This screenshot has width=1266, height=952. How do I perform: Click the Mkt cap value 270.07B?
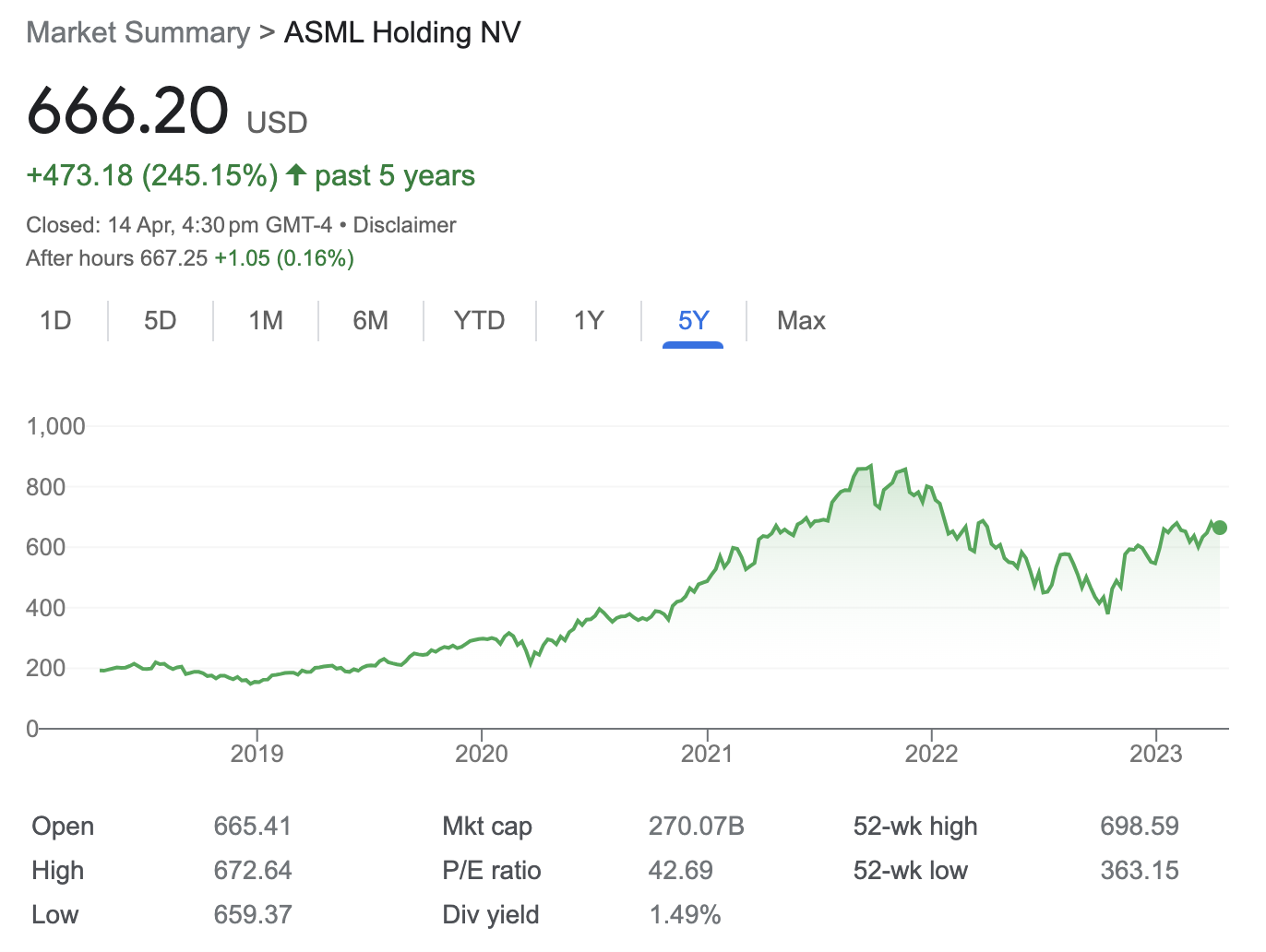(696, 827)
